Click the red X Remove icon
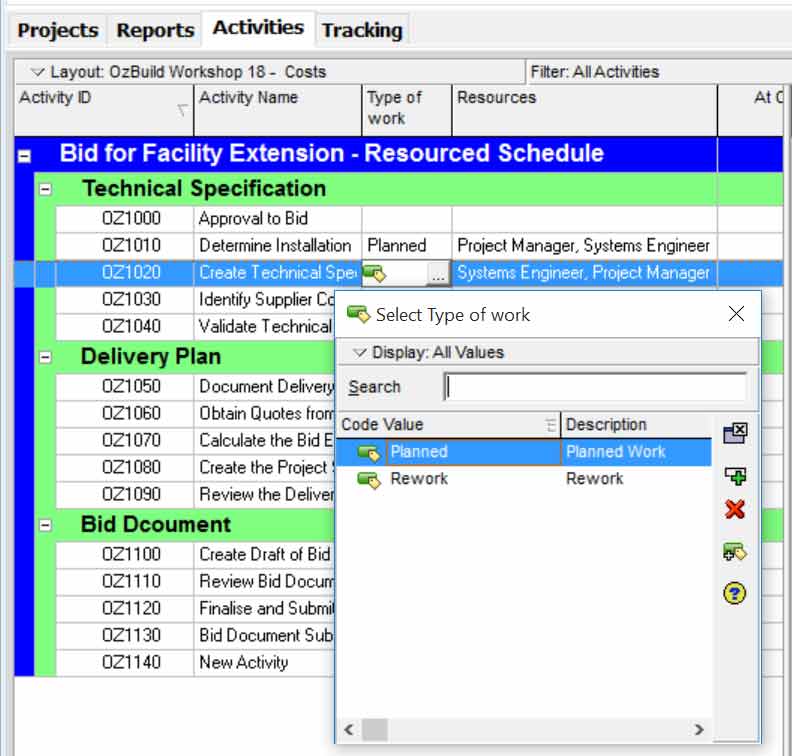792x756 pixels. coord(735,510)
